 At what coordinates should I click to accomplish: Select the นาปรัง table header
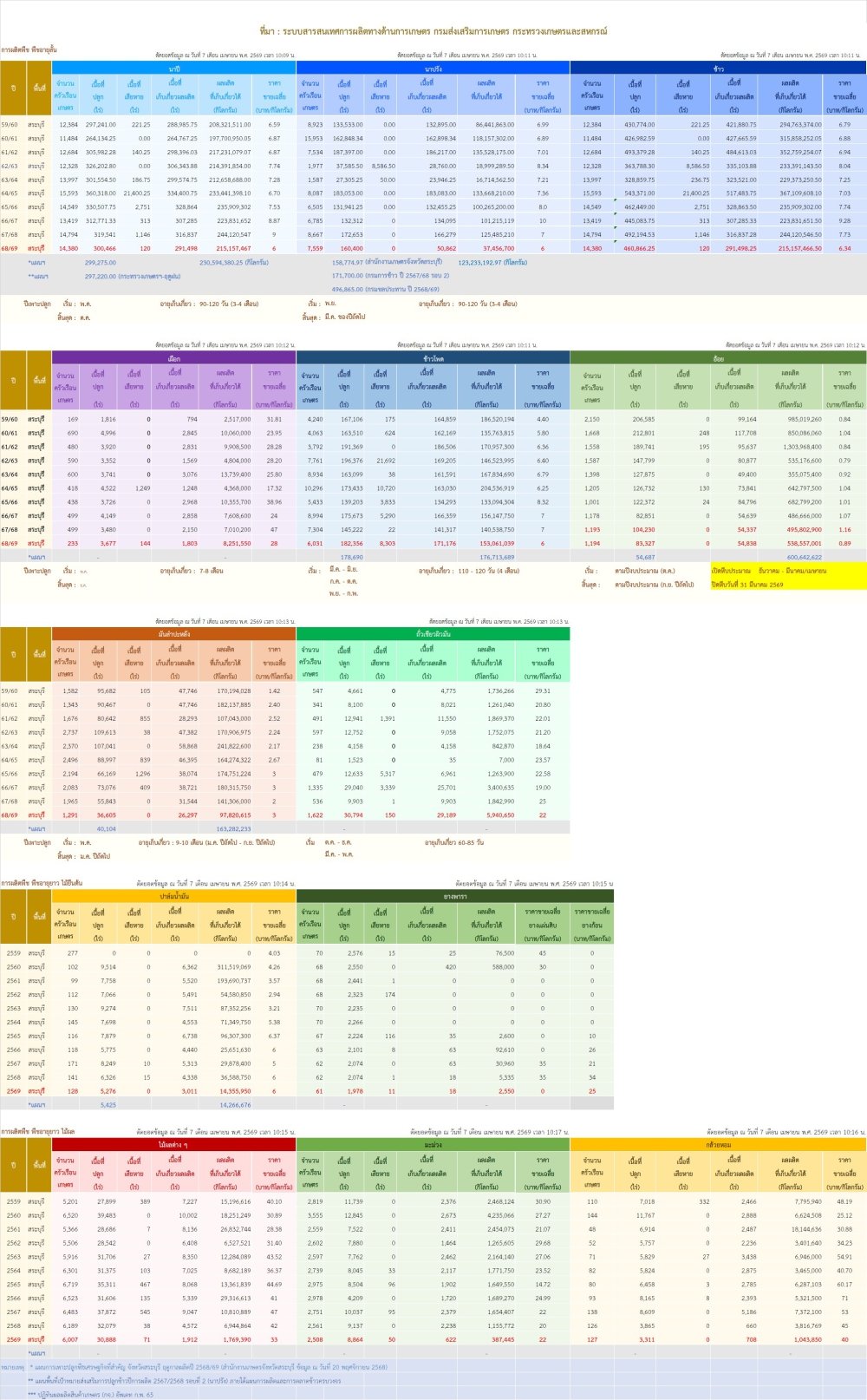click(433, 68)
